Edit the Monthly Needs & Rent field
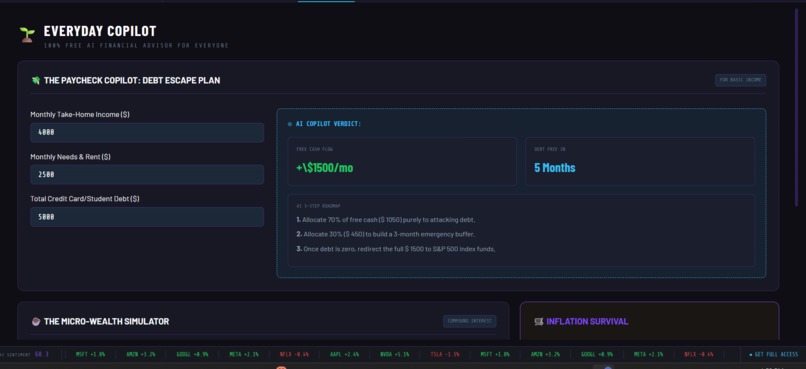 [147, 175]
